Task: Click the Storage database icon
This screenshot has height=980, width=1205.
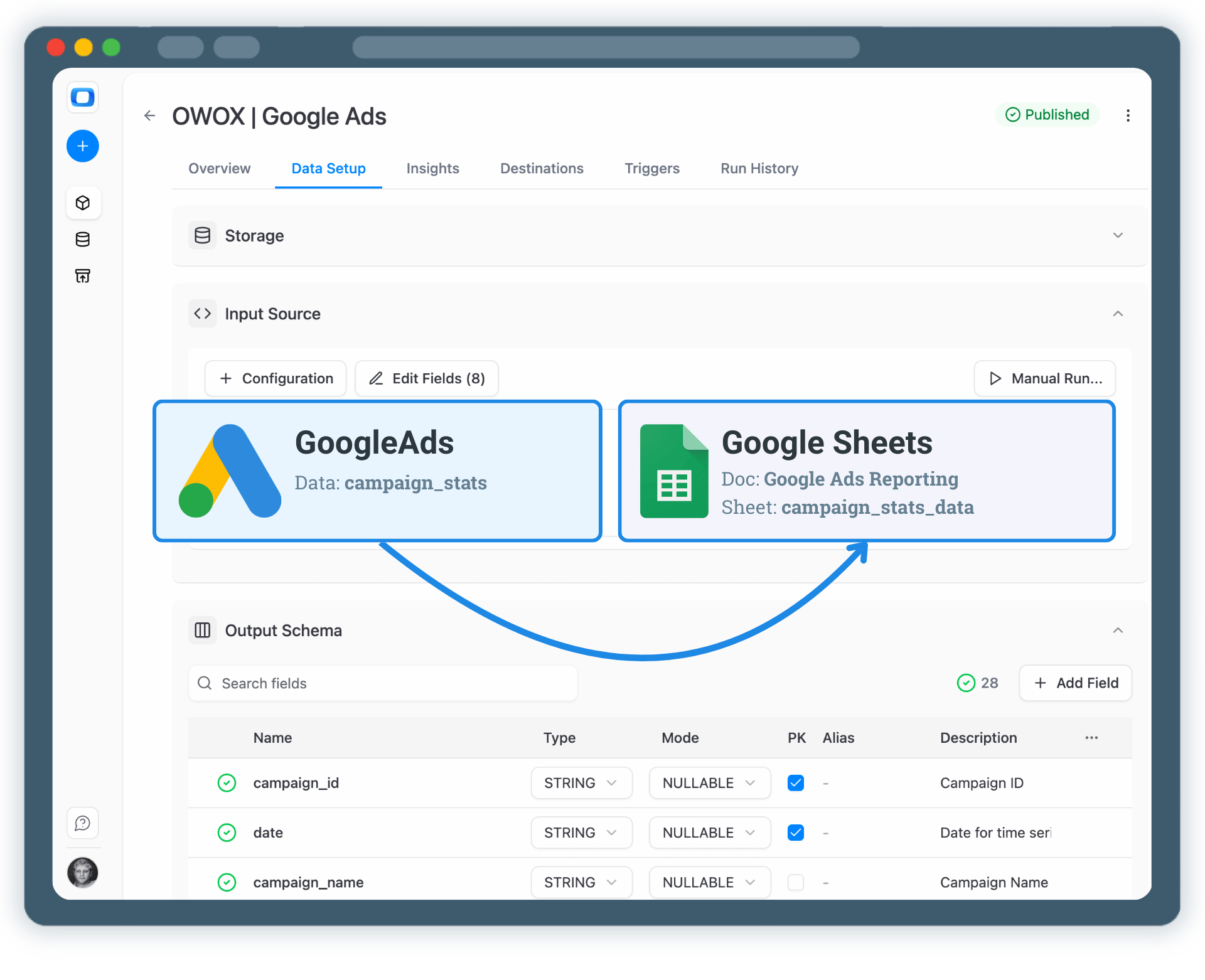Action: pos(202,235)
